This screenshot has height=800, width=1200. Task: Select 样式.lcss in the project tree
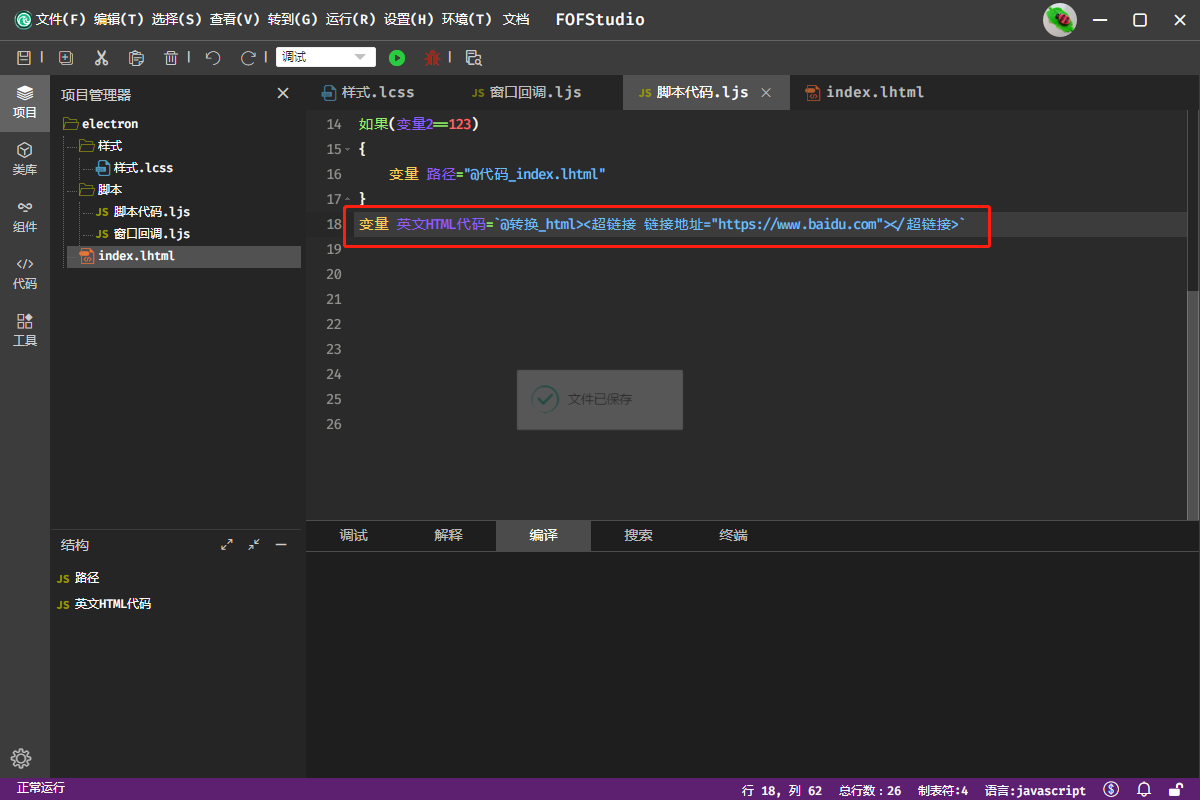tap(143, 168)
